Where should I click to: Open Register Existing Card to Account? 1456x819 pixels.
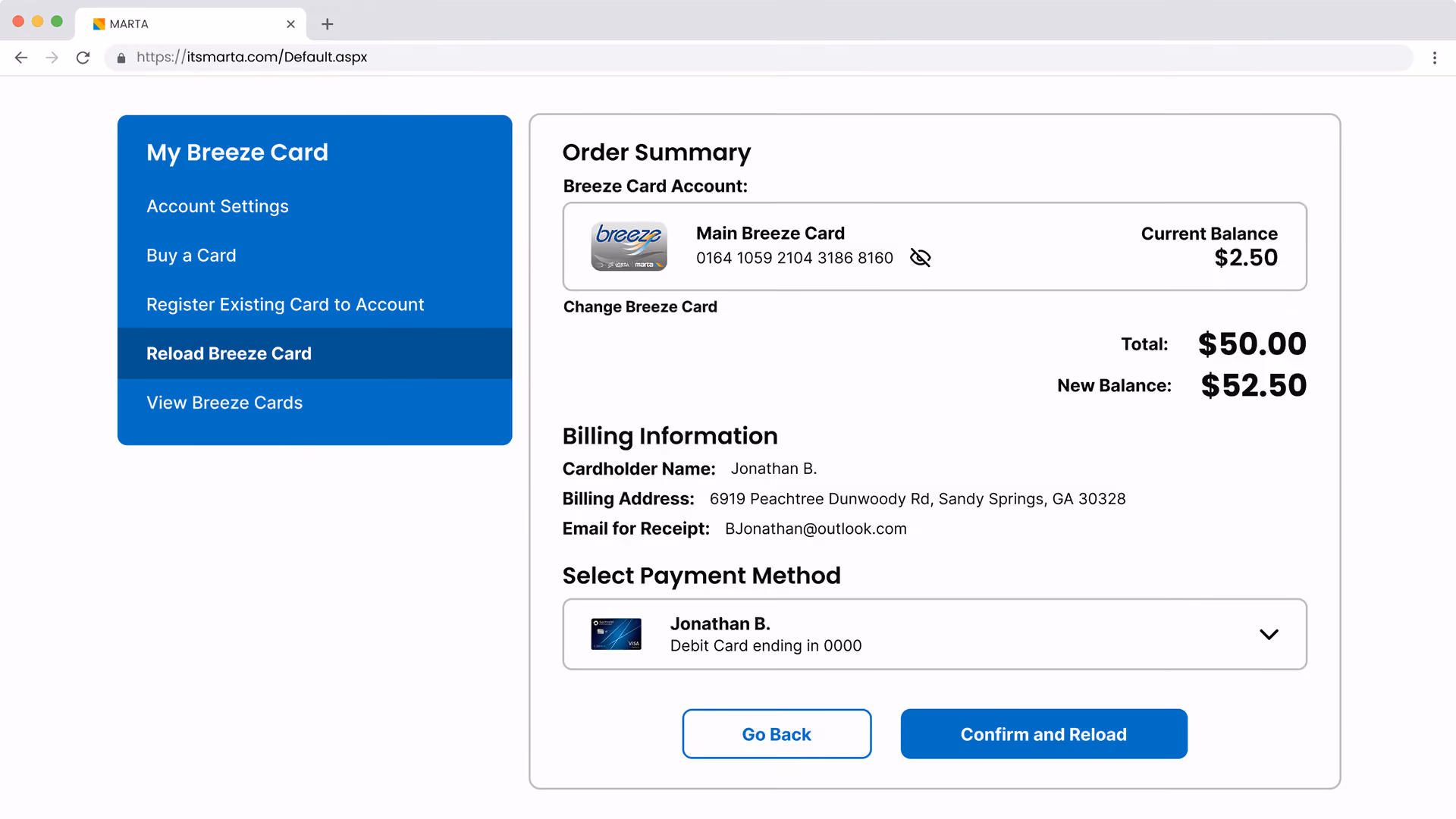point(285,304)
